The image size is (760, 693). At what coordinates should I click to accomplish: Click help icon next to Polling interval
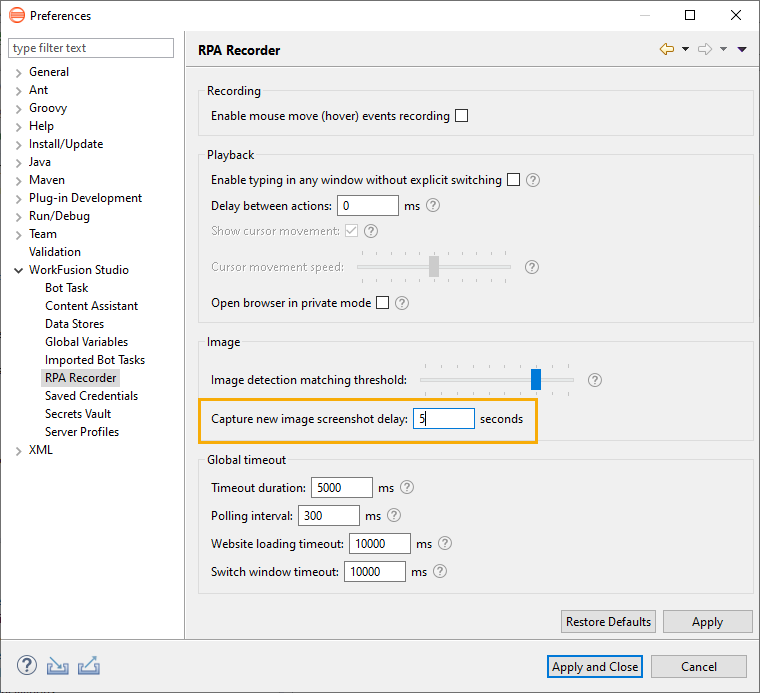point(394,515)
